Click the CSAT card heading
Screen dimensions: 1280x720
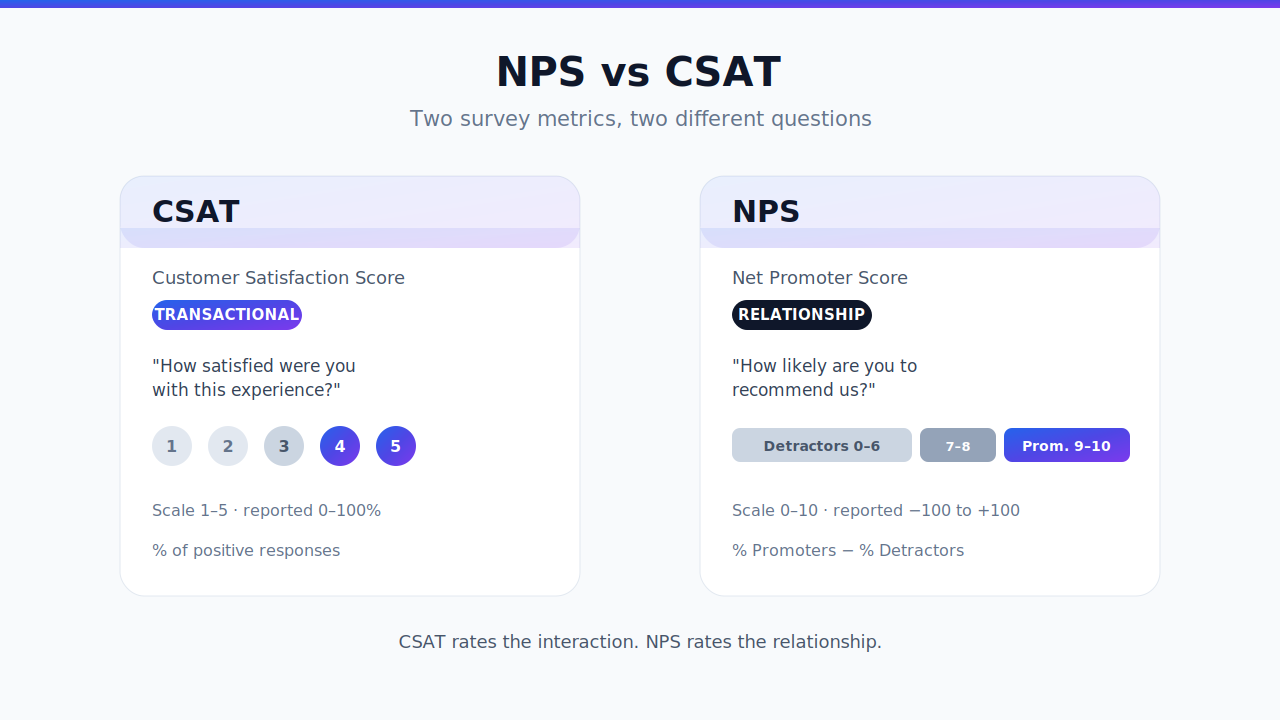pos(196,212)
